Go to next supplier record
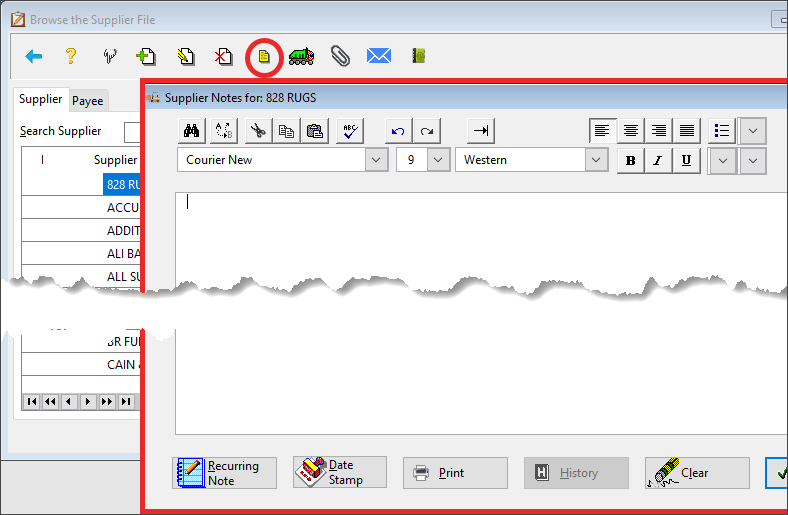The height and width of the screenshot is (515, 788). (88, 401)
